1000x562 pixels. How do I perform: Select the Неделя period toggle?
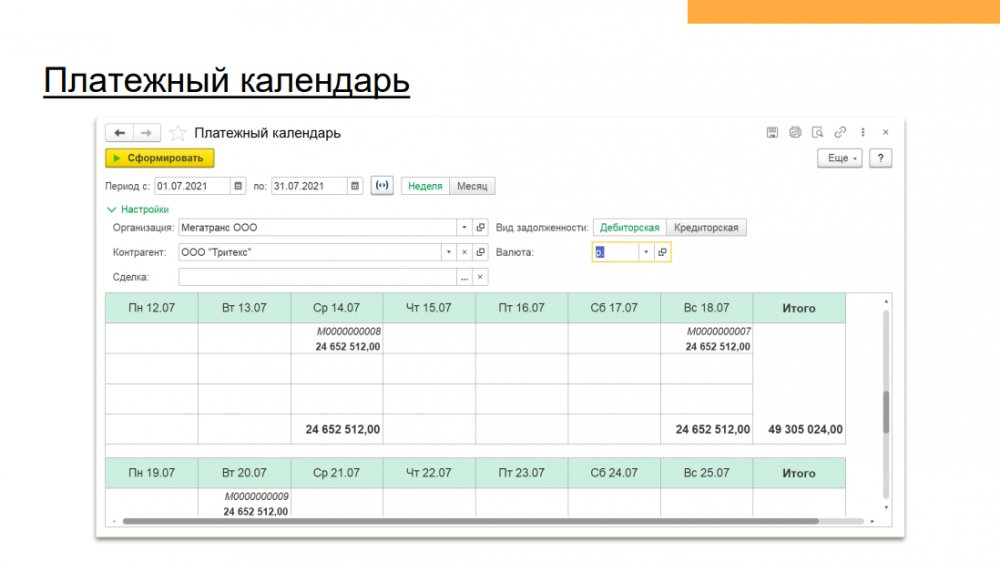pos(425,186)
